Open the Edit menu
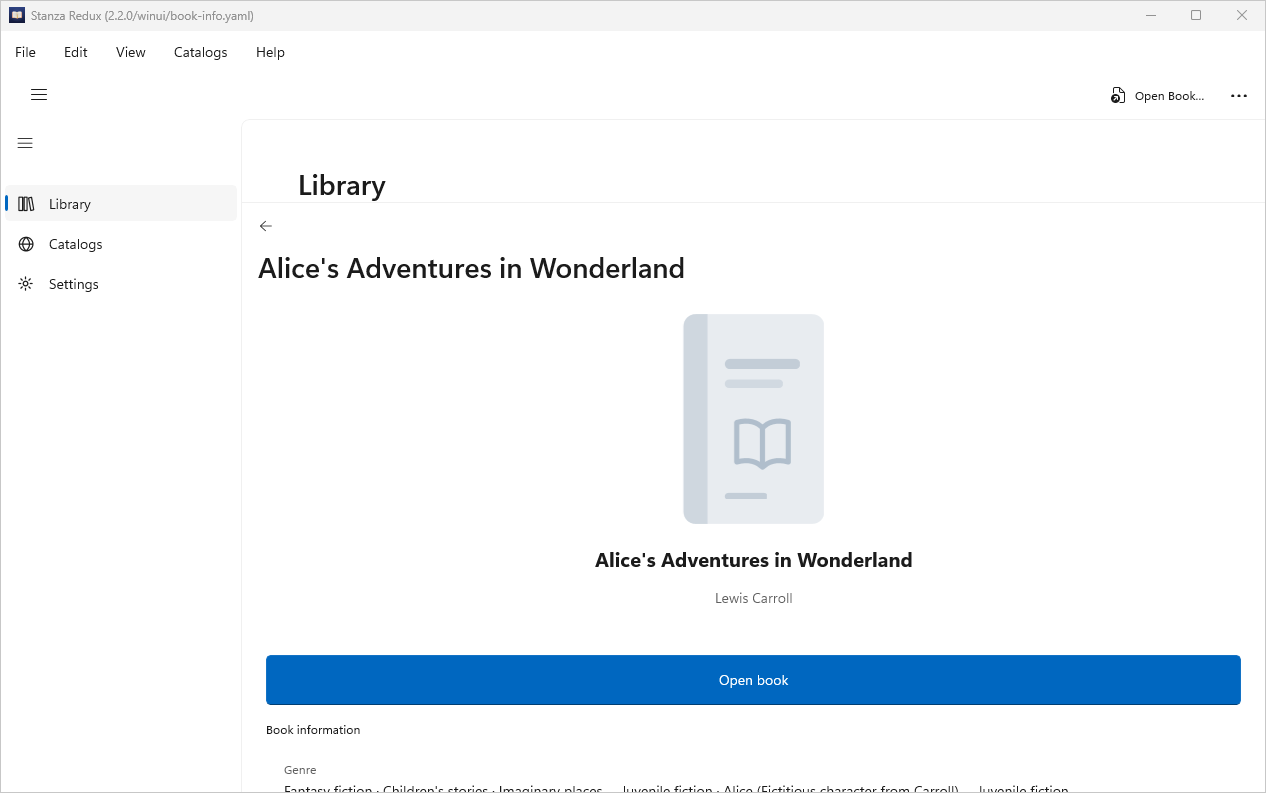The height and width of the screenshot is (793, 1266). click(x=76, y=52)
